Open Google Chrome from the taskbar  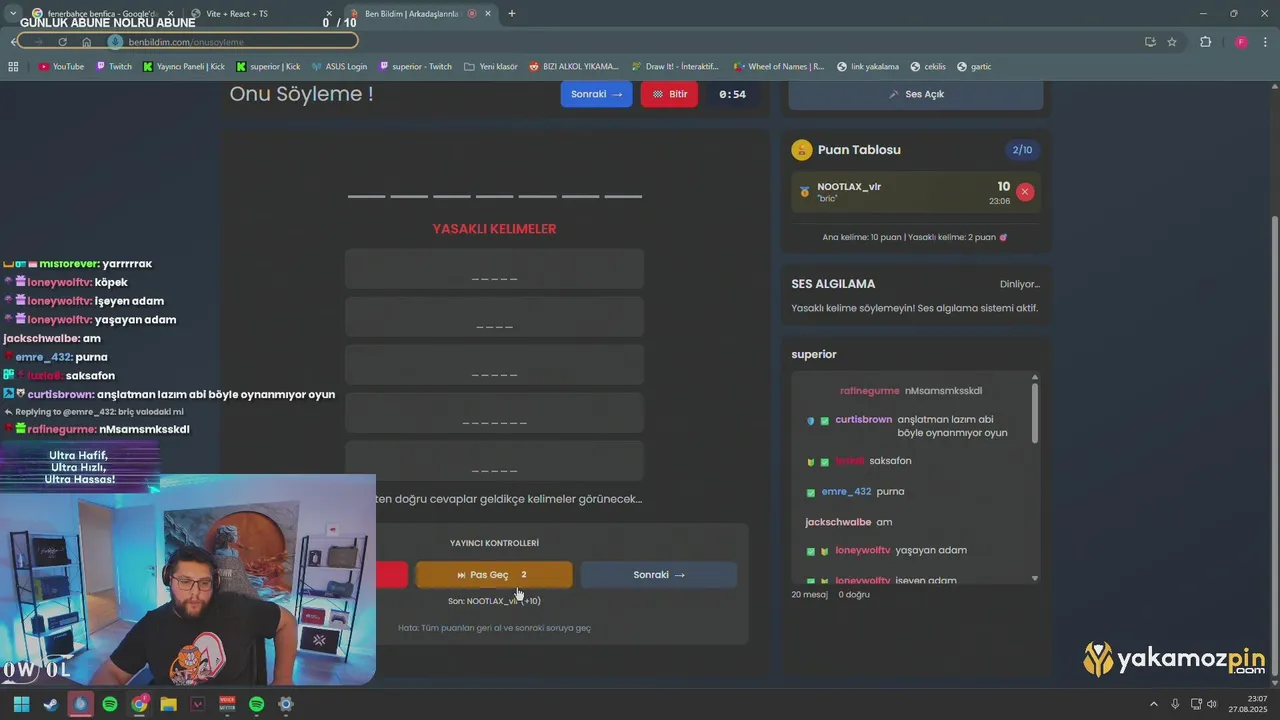click(x=139, y=704)
